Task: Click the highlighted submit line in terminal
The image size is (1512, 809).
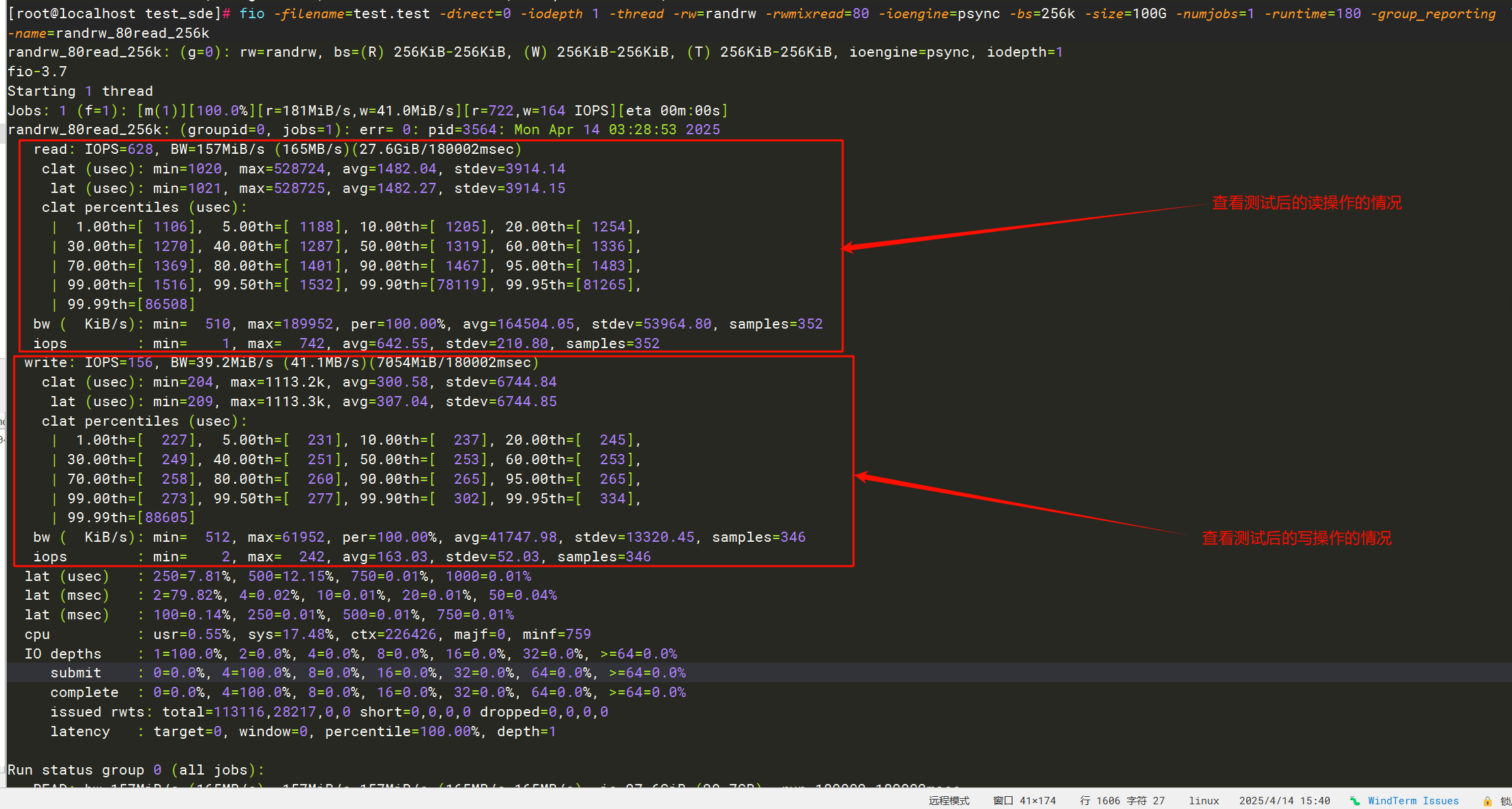Action: tap(368, 673)
